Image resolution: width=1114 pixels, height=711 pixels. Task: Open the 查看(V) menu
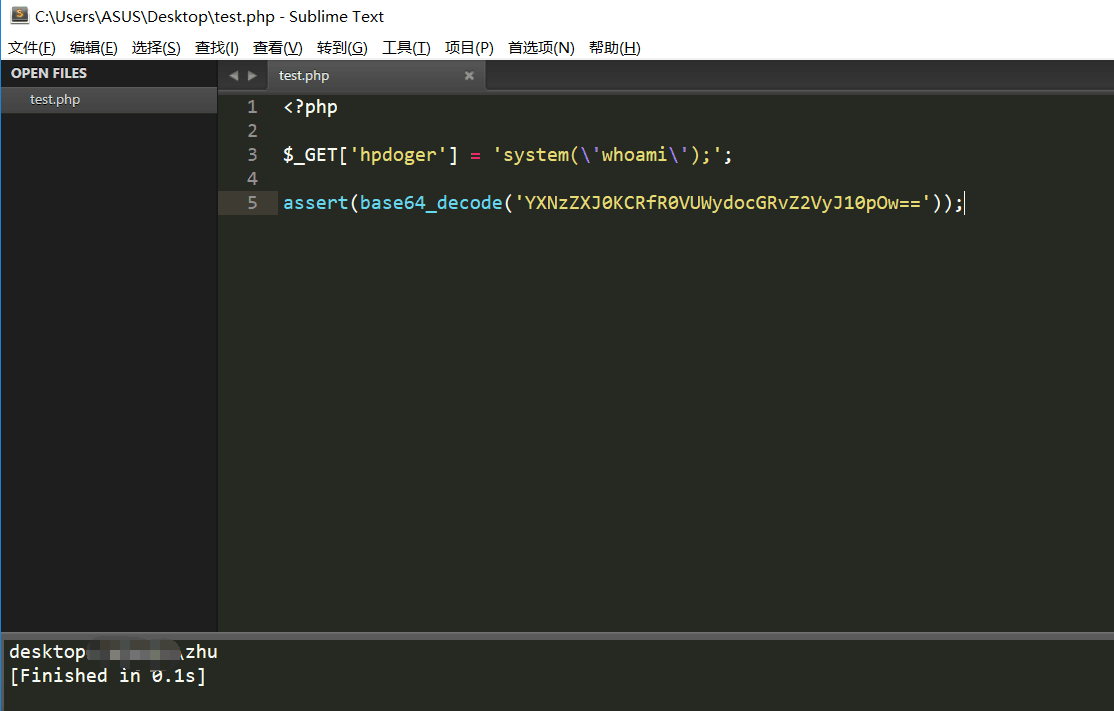(x=278, y=48)
